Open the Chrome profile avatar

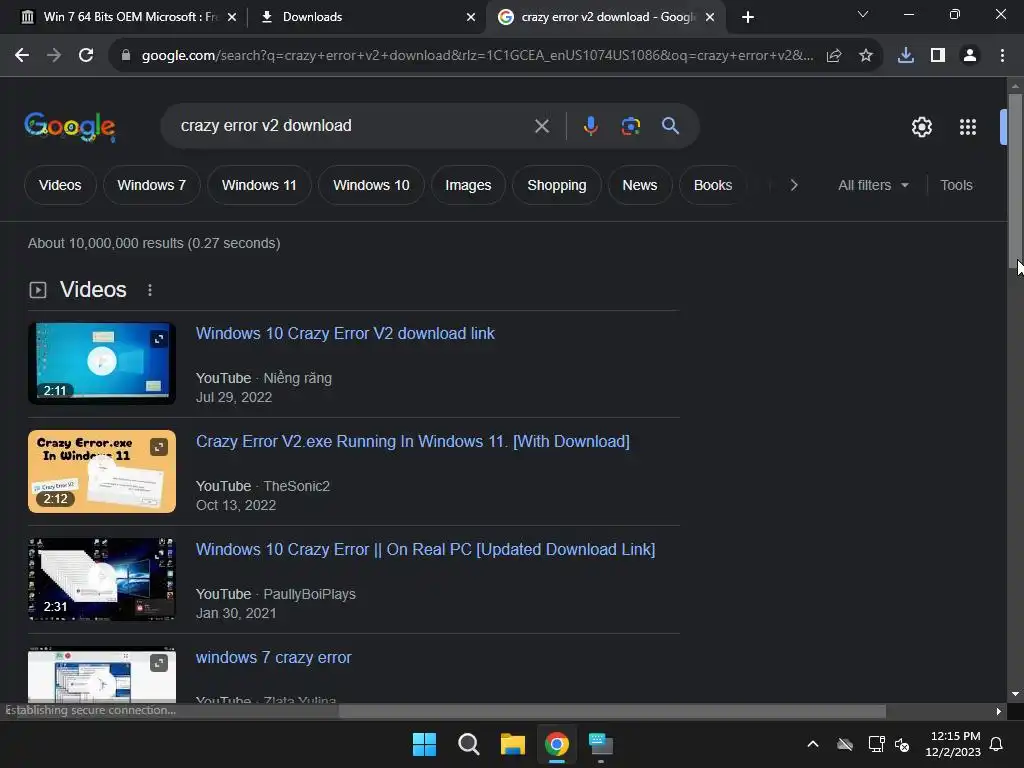pos(970,56)
